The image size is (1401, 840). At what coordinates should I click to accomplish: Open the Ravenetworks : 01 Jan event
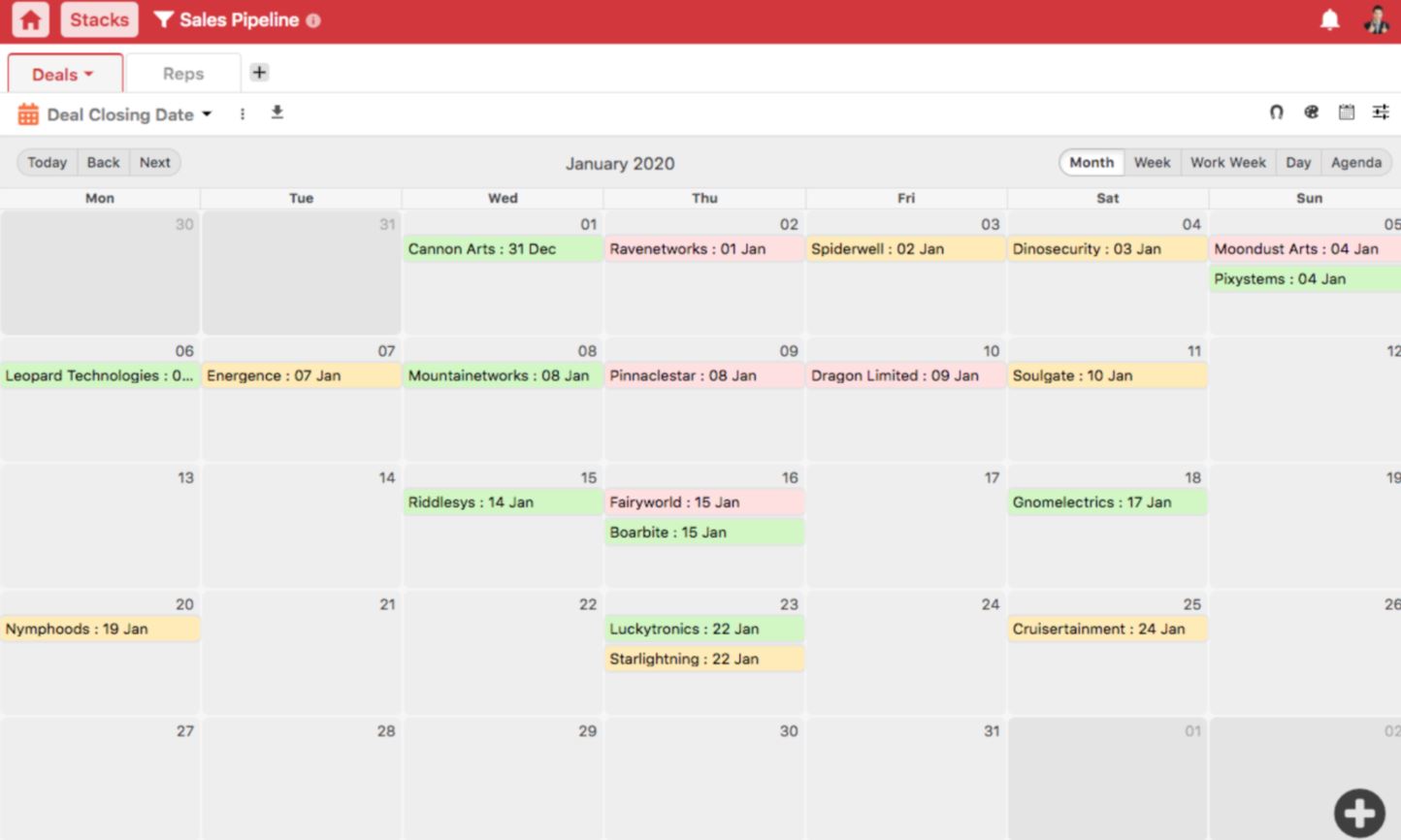click(x=704, y=249)
